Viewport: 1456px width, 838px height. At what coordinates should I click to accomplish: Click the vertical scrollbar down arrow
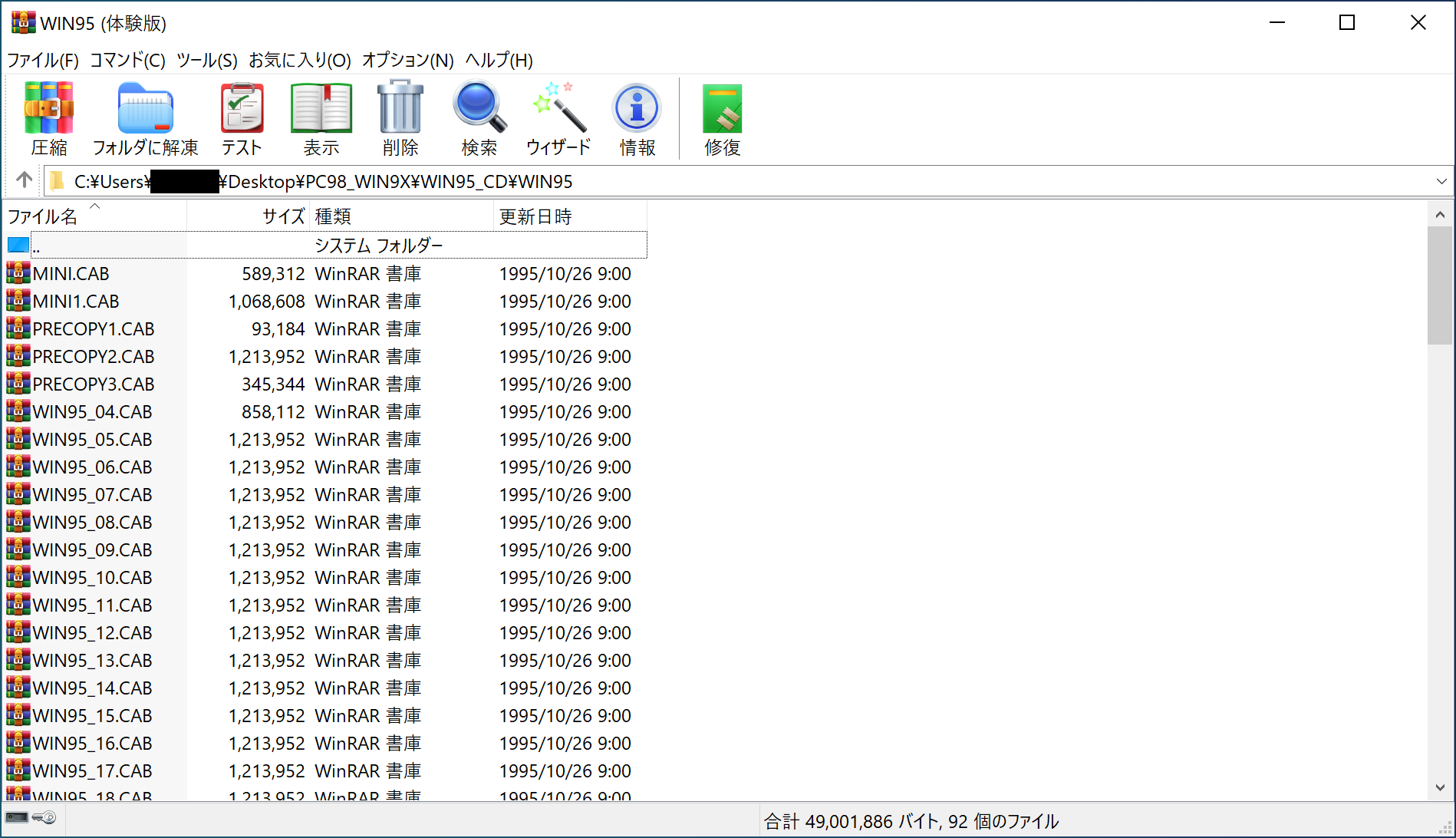tap(1440, 788)
